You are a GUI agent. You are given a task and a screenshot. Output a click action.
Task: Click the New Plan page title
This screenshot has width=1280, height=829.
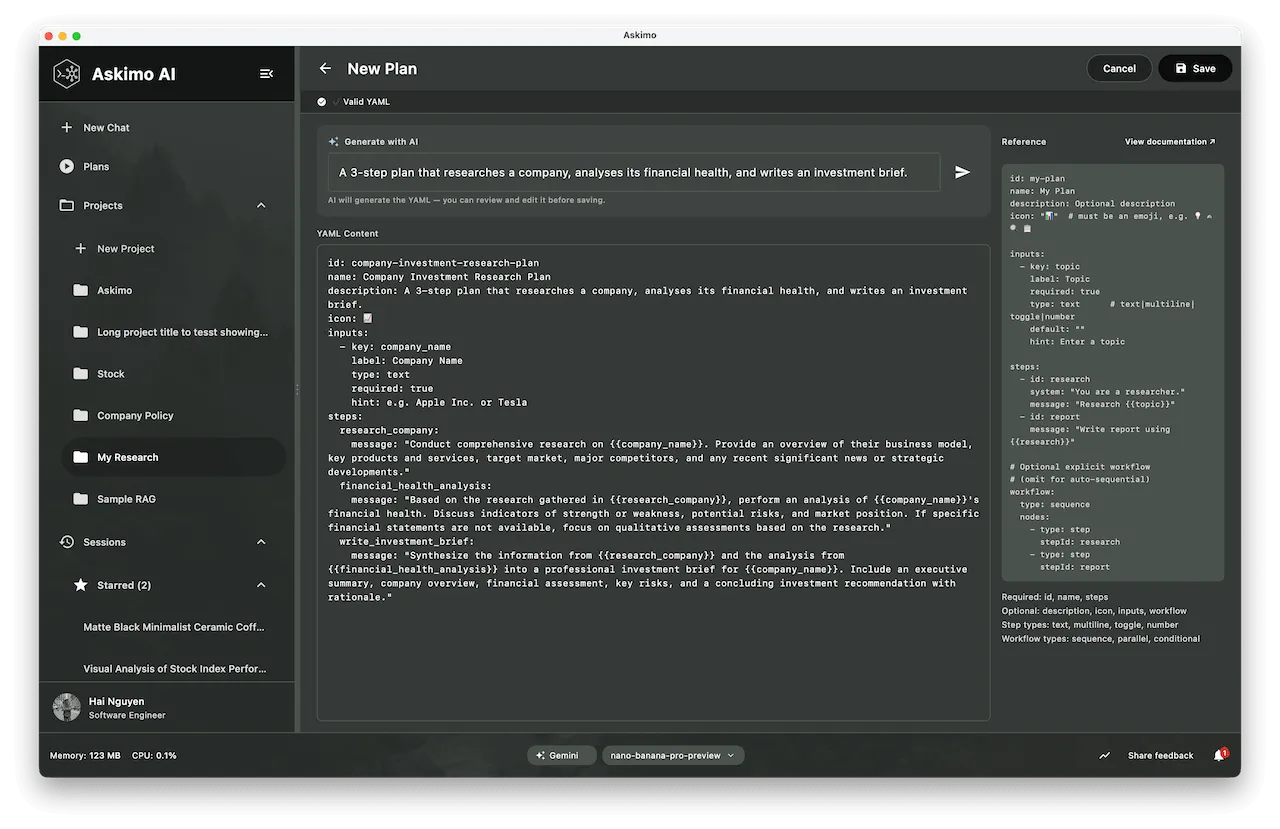pos(382,69)
